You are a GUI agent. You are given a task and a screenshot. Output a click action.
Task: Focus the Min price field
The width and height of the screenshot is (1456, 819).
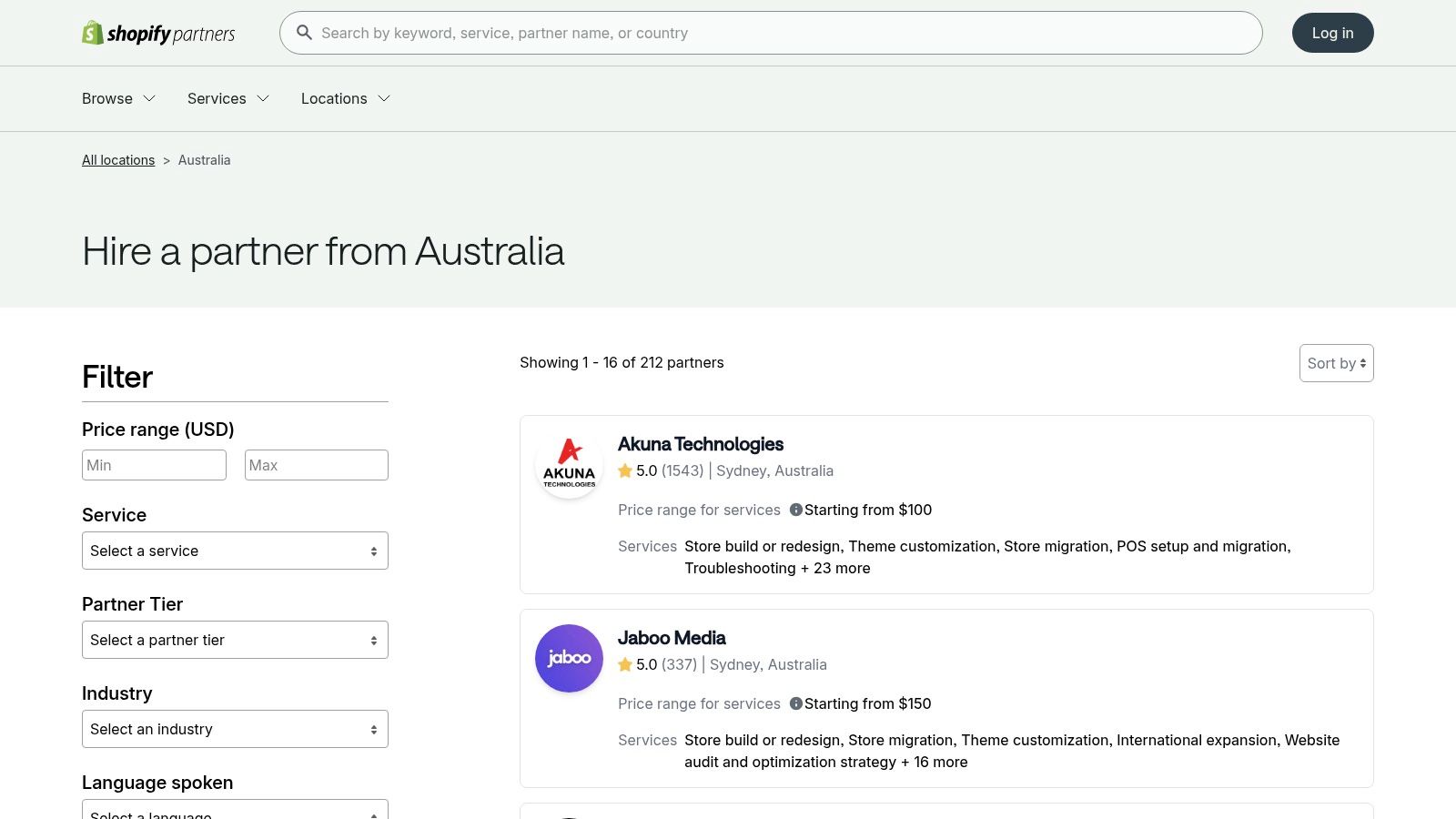click(x=154, y=465)
